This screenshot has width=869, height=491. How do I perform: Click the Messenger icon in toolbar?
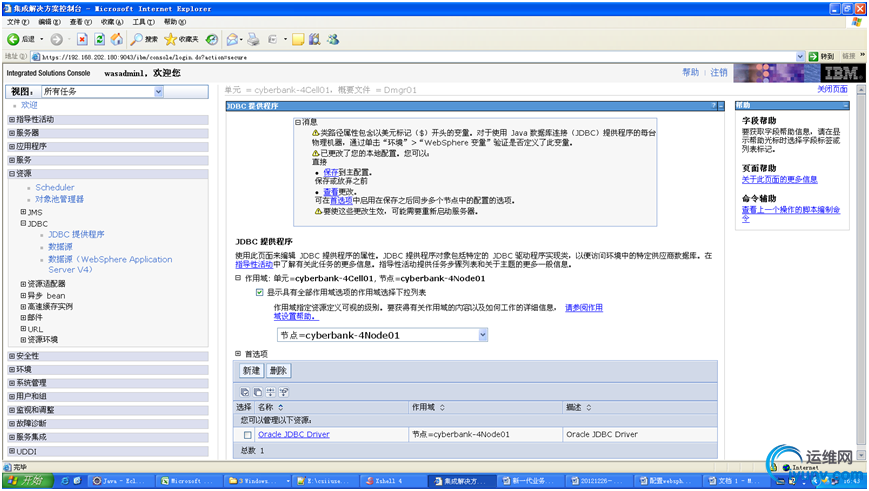click(x=333, y=39)
